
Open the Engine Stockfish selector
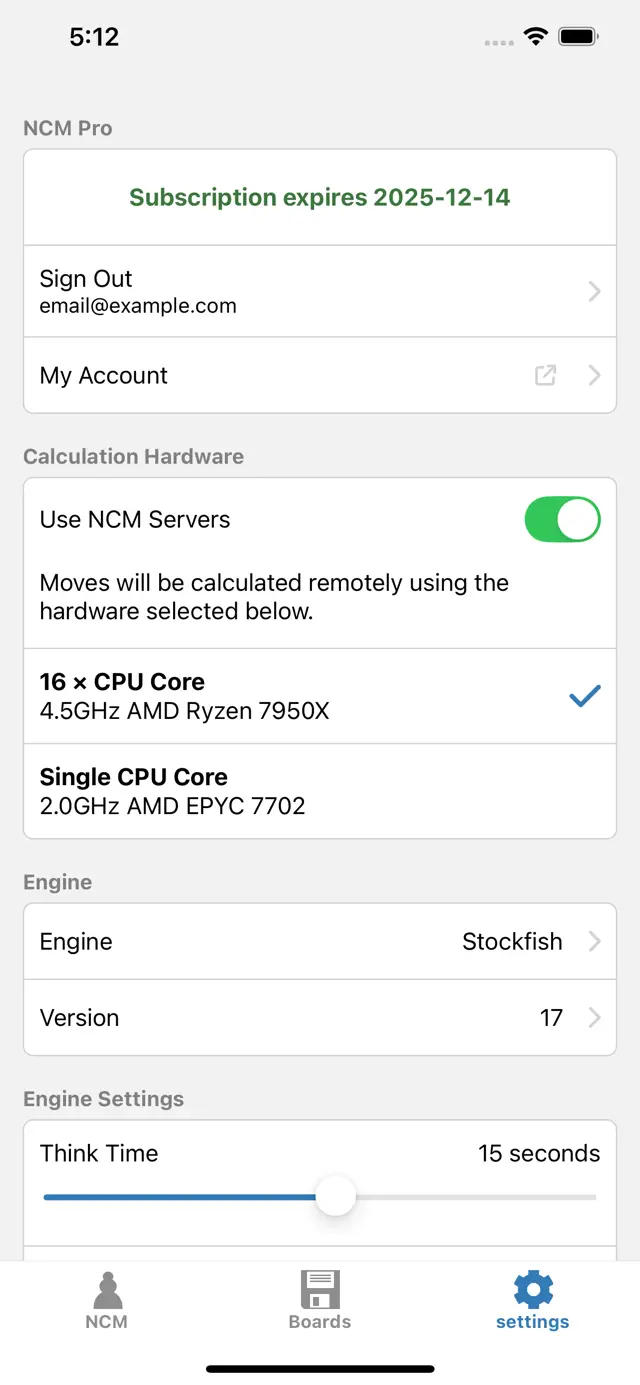click(x=320, y=941)
